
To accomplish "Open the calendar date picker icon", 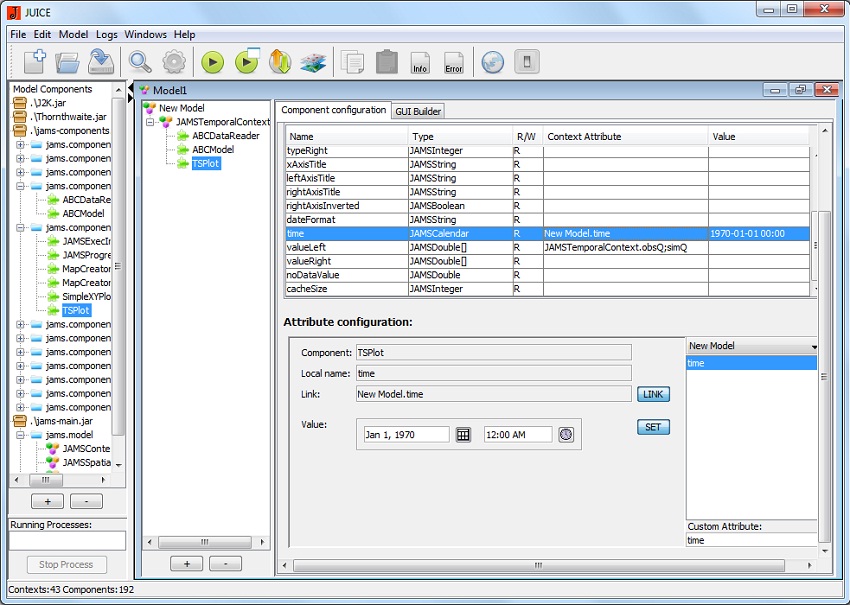I will point(463,435).
